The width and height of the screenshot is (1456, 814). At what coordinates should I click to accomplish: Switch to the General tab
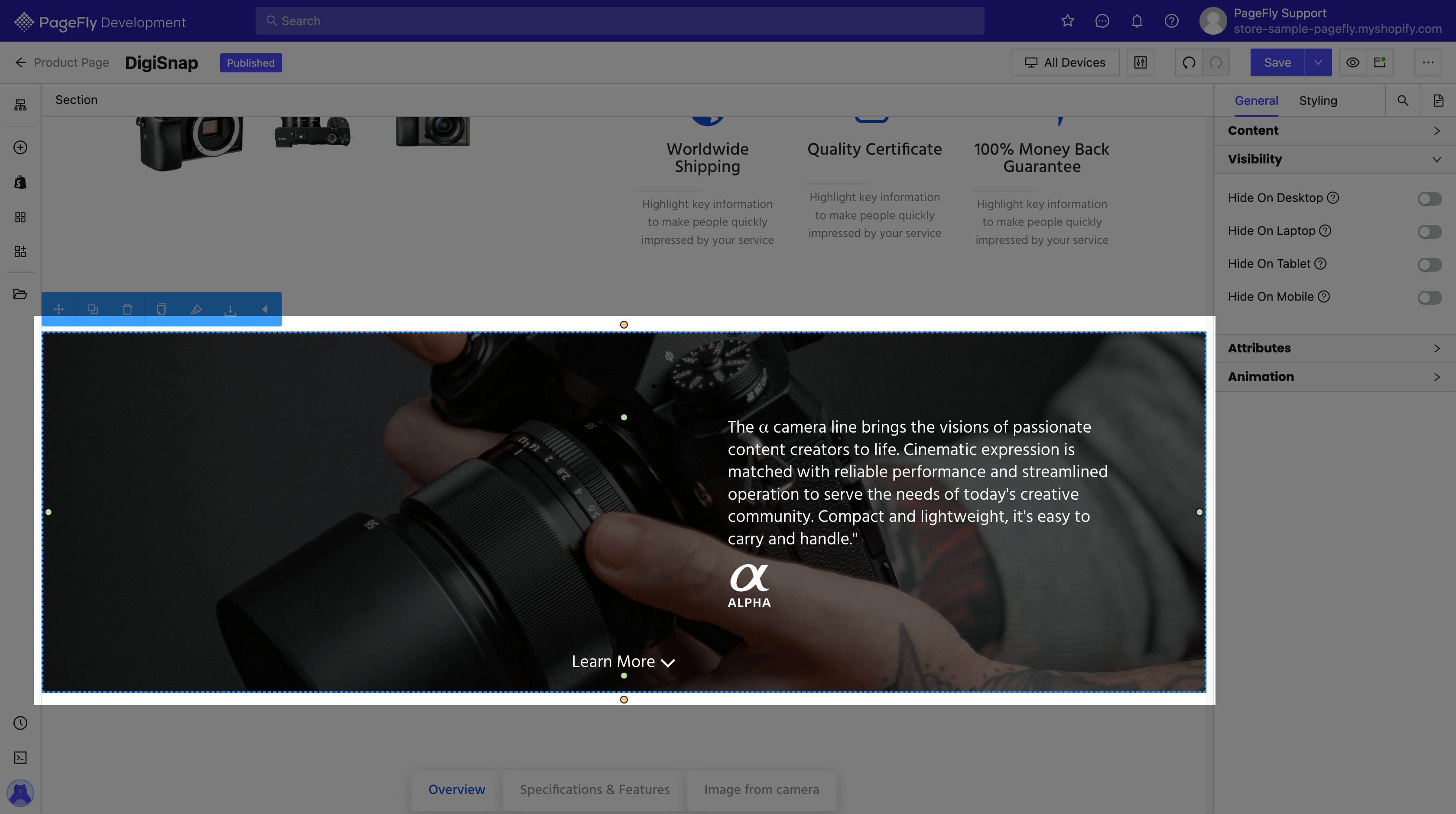pyautogui.click(x=1256, y=101)
